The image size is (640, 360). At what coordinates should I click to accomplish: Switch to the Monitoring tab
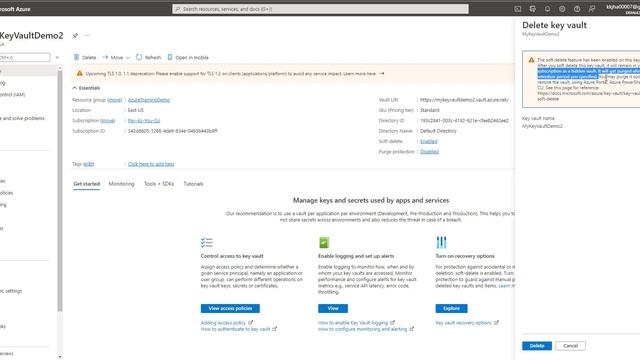[x=121, y=184]
